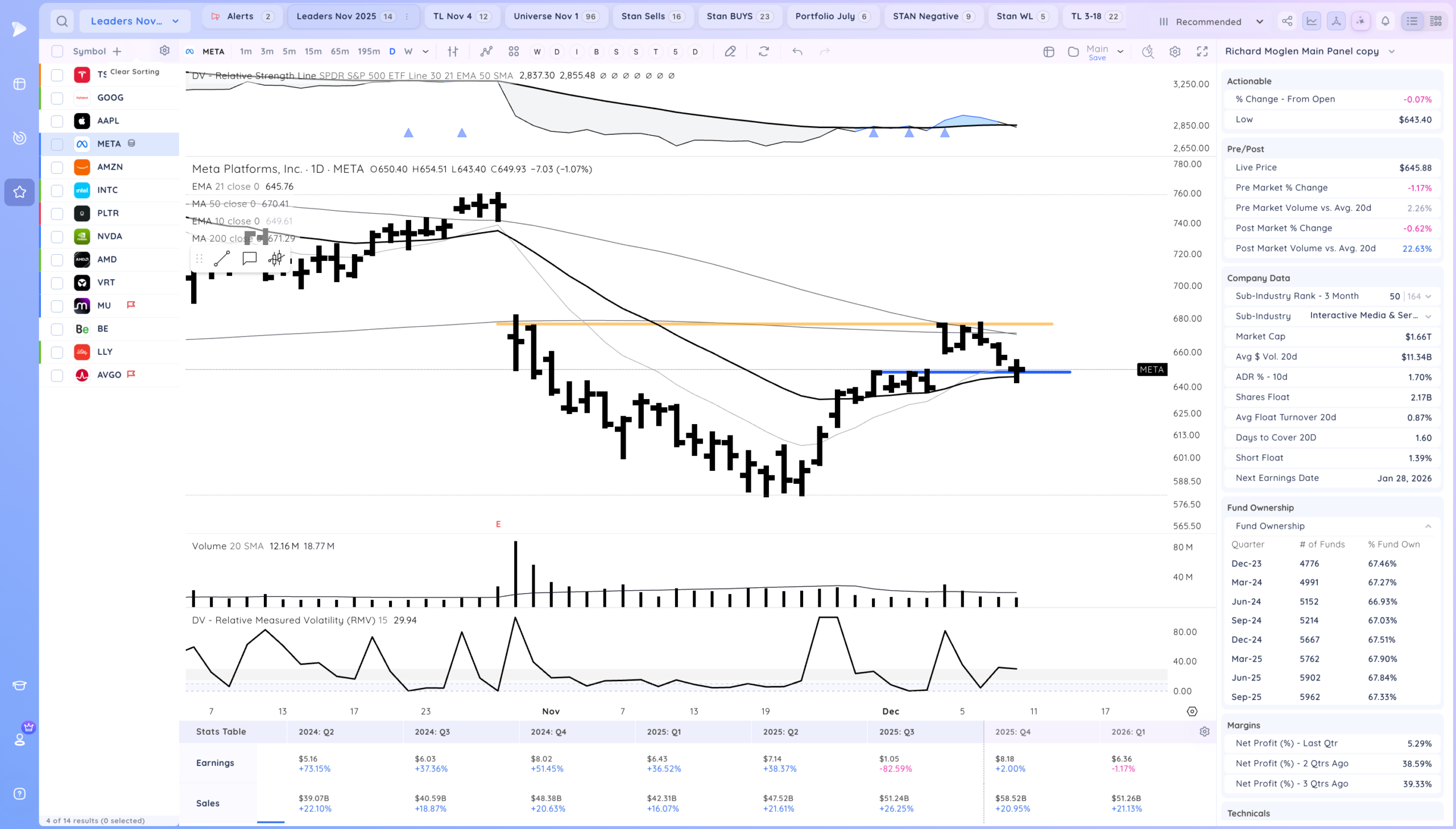Select the pencil drawing tool icon
1456x829 pixels.
[x=730, y=51]
